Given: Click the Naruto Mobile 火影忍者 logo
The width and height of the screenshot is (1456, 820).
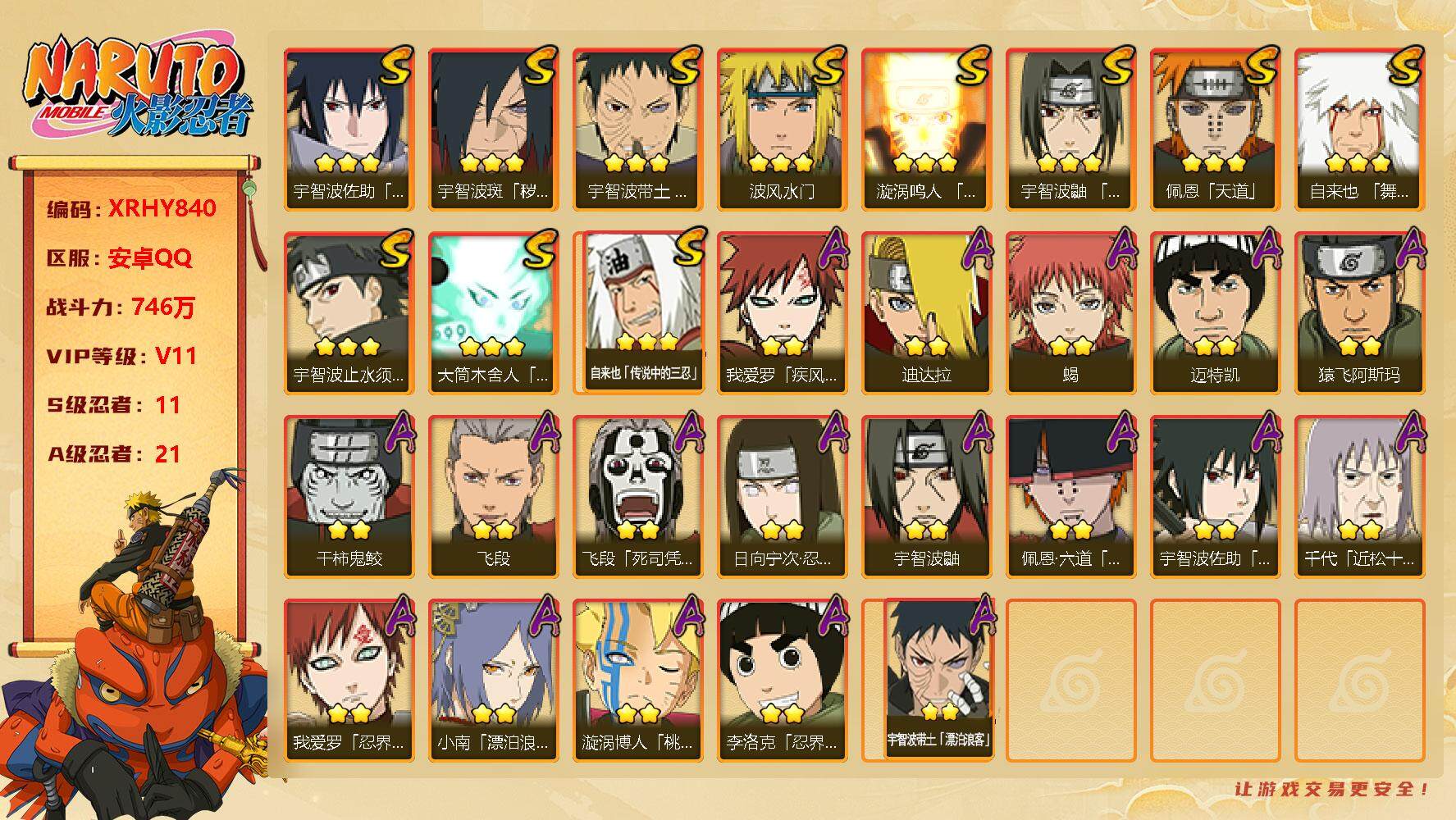Looking at the screenshot, I should (137, 89).
